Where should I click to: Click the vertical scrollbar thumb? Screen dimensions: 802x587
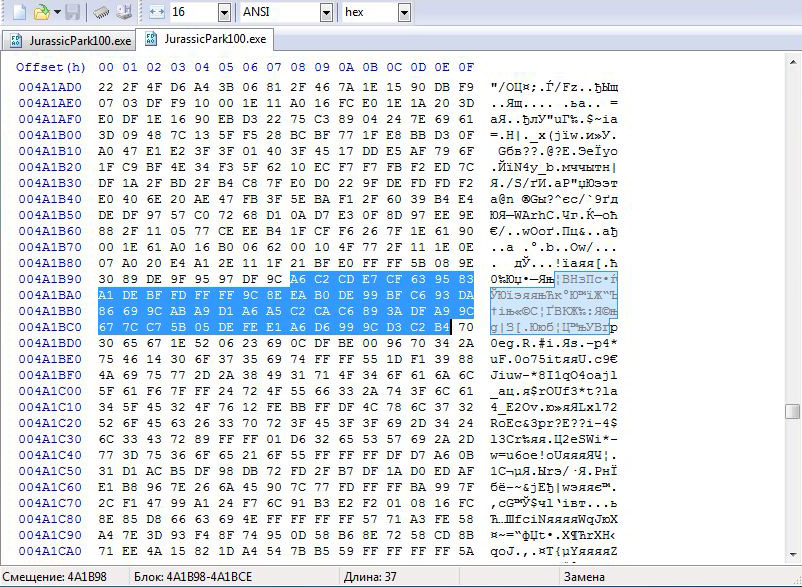[793, 411]
